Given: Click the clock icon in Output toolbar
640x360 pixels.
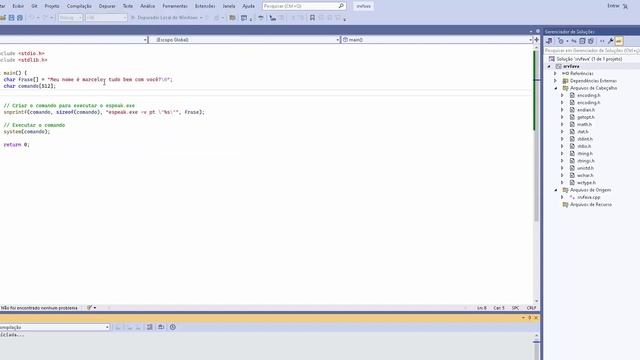Looking at the screenshot, I should point(173,327).
